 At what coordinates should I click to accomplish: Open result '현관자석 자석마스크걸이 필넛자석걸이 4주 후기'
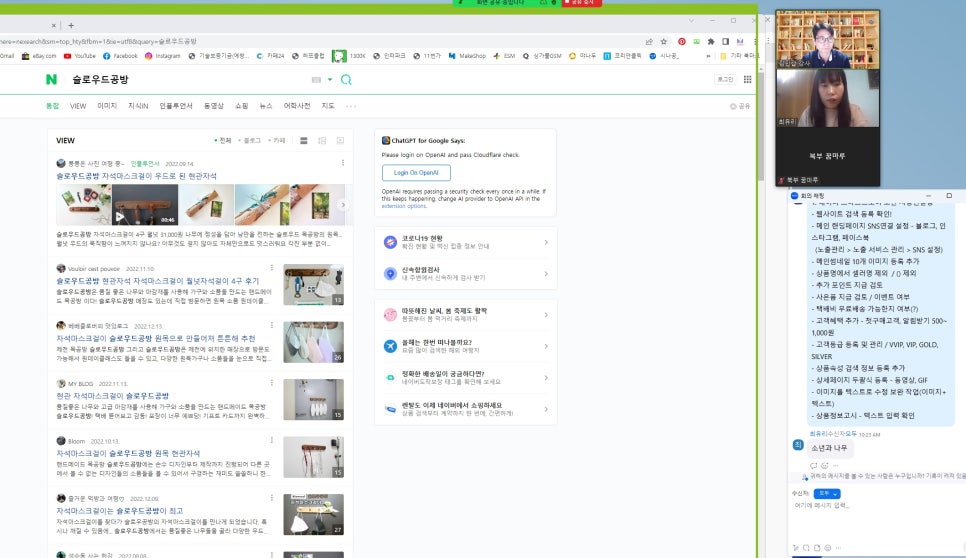click(158, 281)
